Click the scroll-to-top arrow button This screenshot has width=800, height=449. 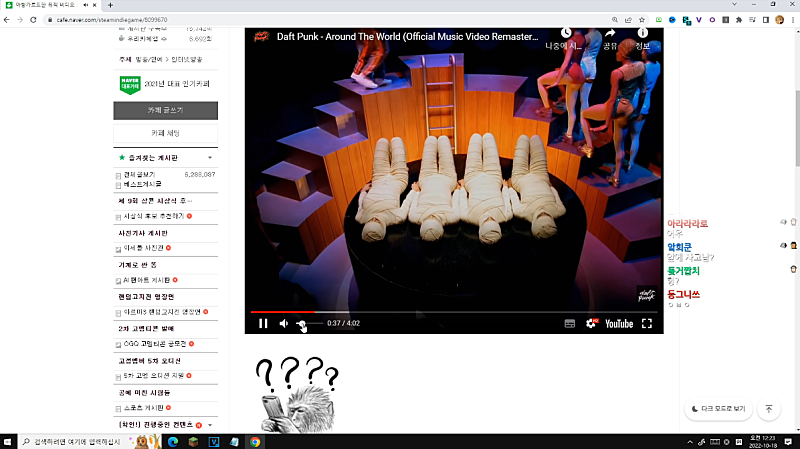tap(769, 409)
